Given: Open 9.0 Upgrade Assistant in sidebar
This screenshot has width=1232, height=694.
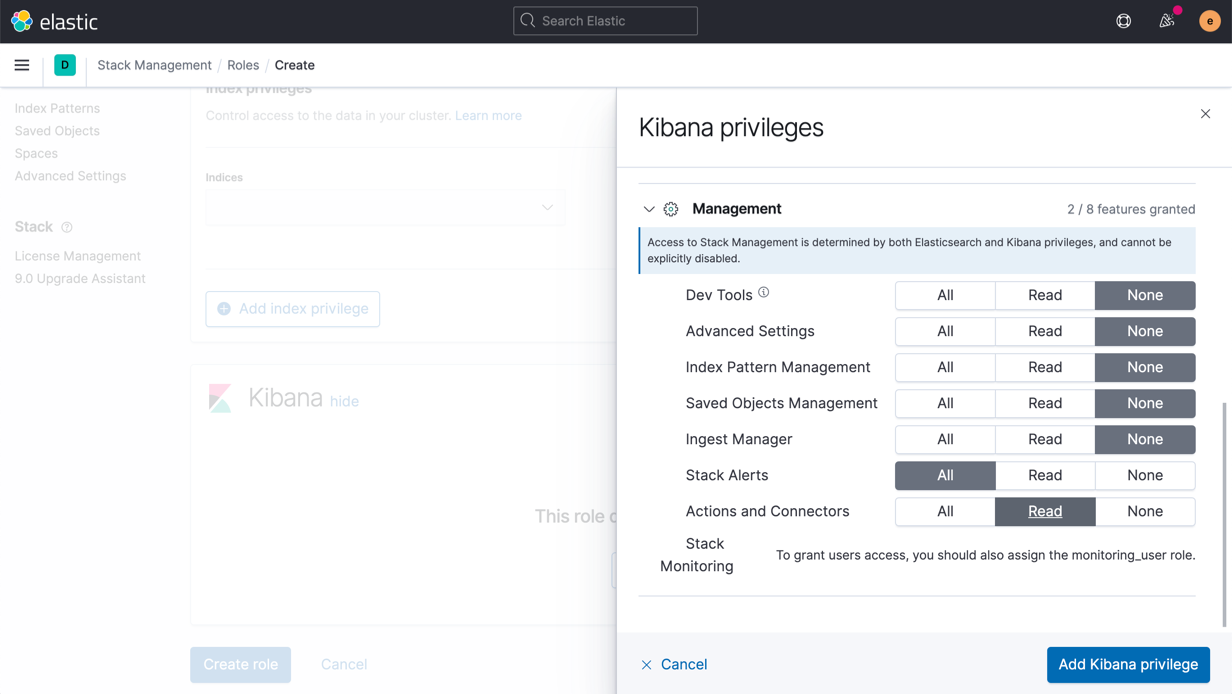Looking at the screenshot, I should pos(80,279).
